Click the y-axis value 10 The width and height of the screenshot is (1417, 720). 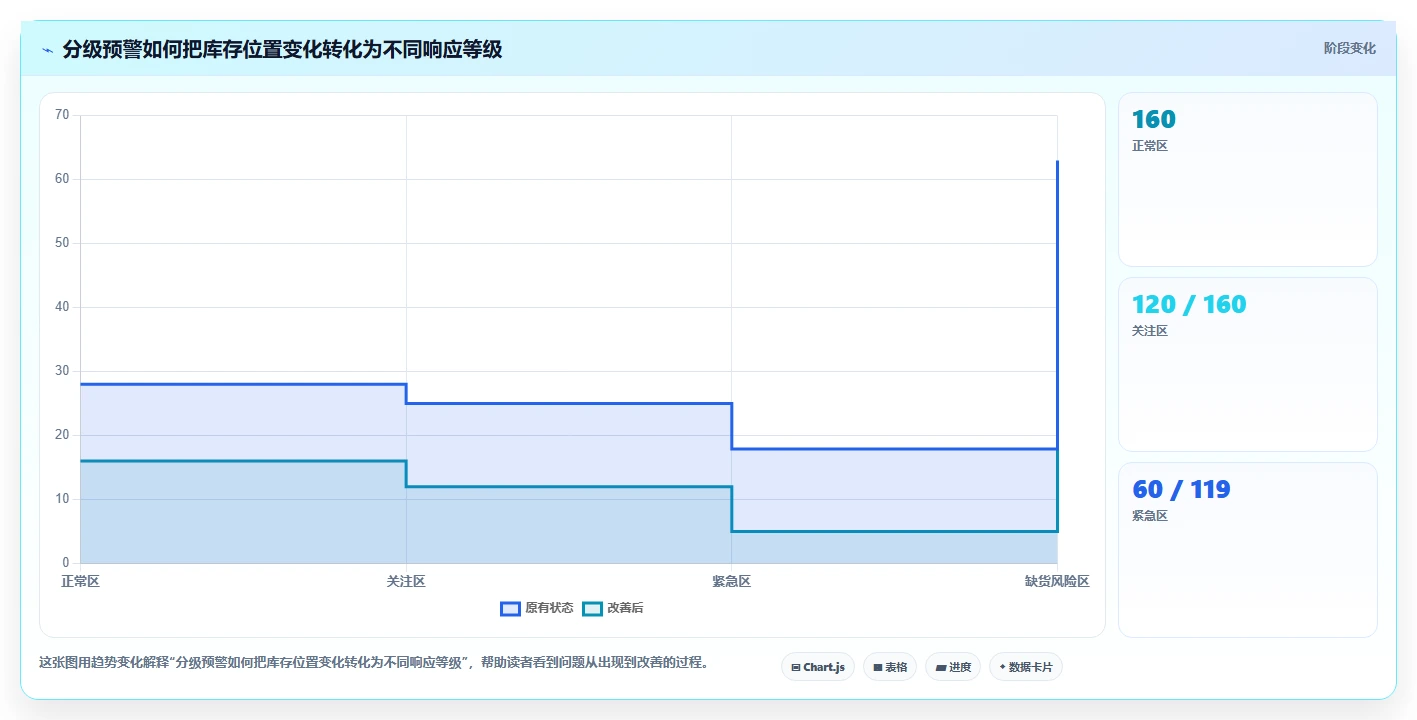[x=62, y=499]
